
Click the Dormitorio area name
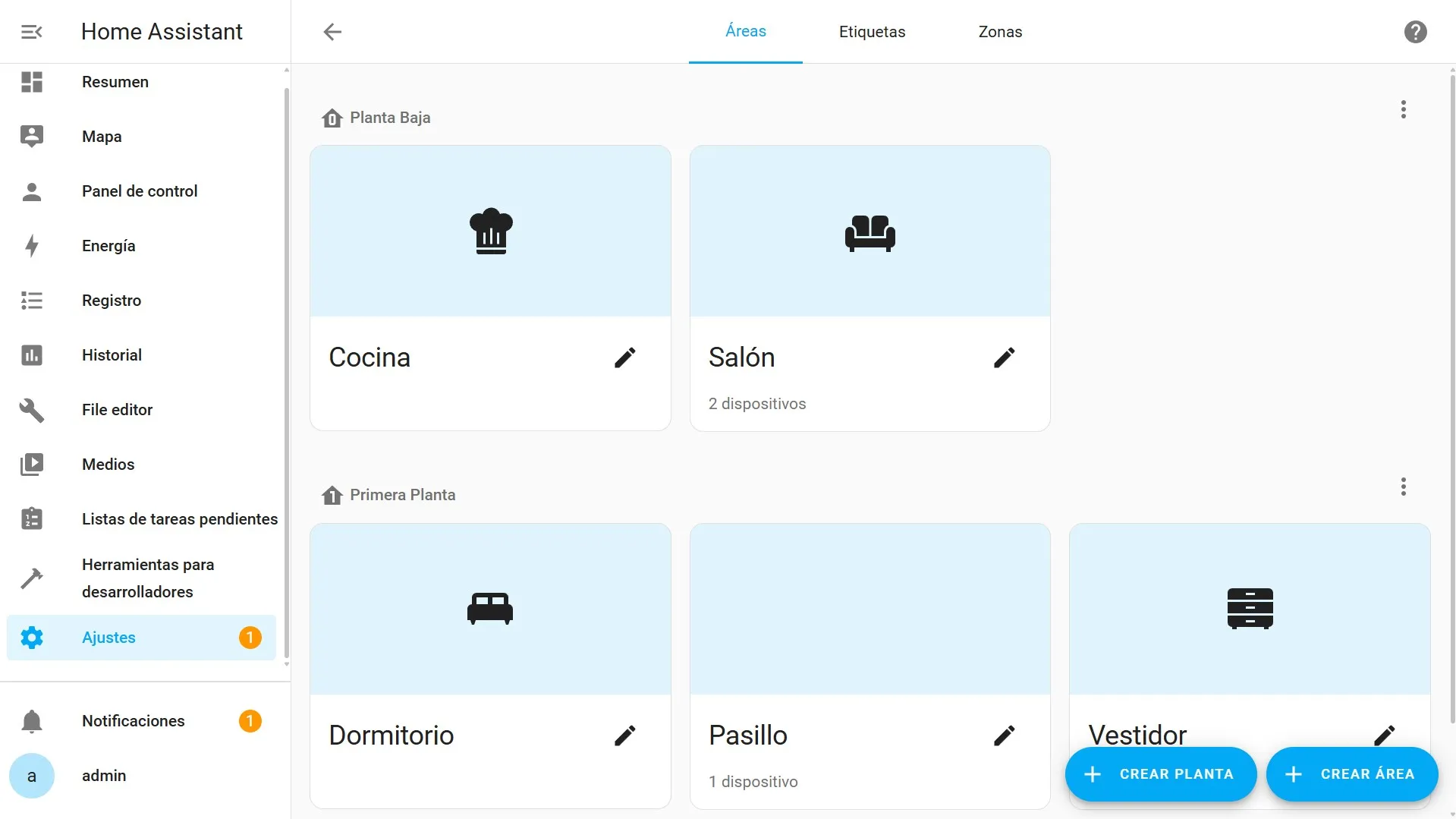392,736
